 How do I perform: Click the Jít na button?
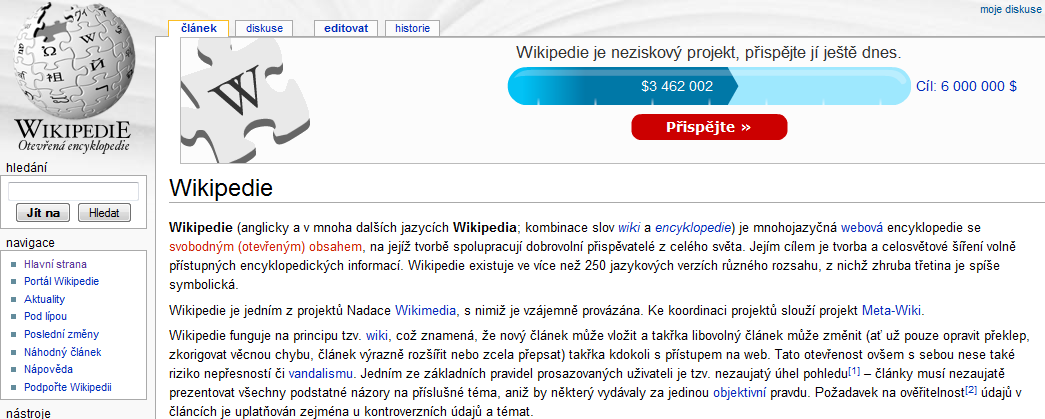(43, 213)
